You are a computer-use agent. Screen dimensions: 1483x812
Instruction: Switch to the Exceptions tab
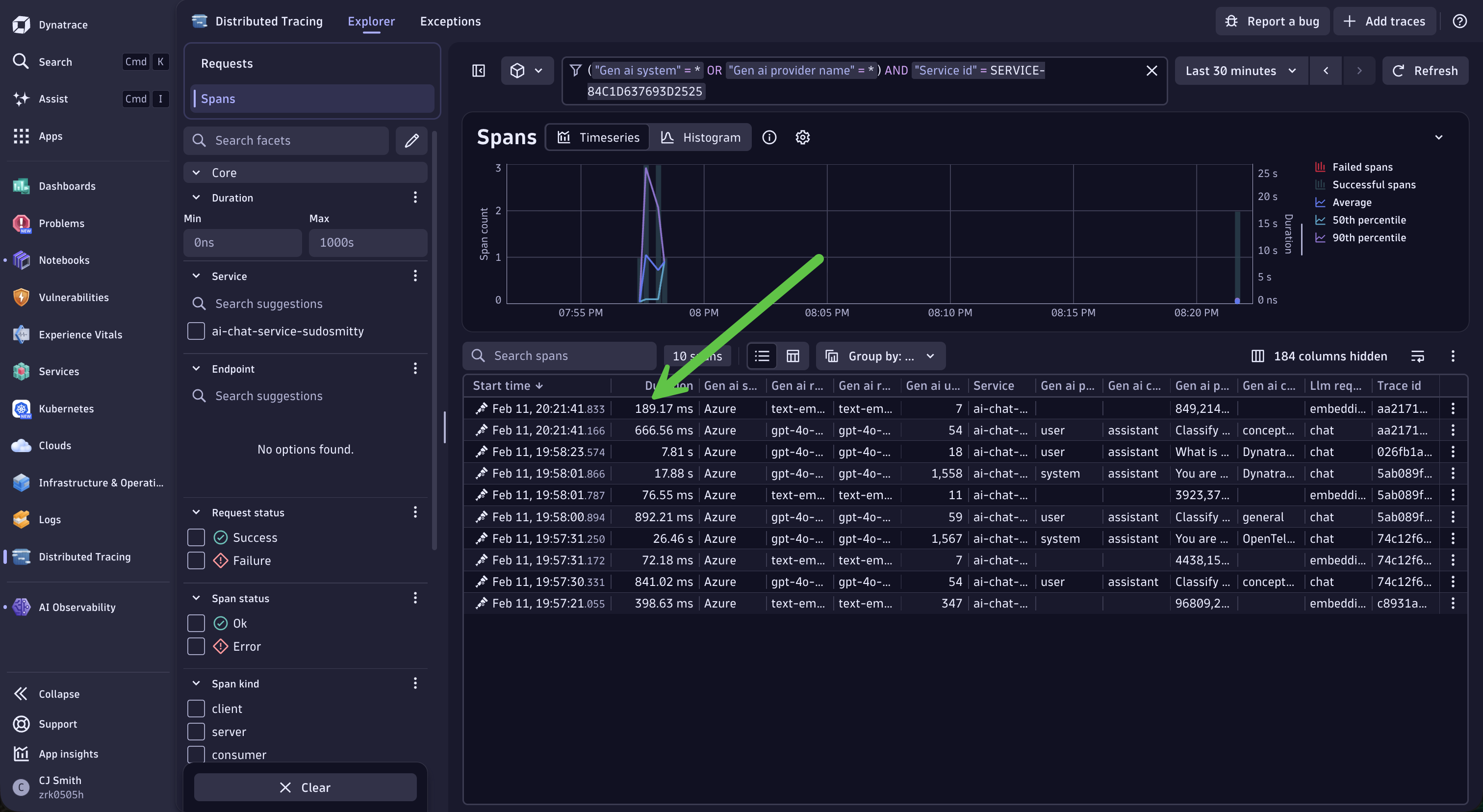pyautogui.click(x=450, y=21)
